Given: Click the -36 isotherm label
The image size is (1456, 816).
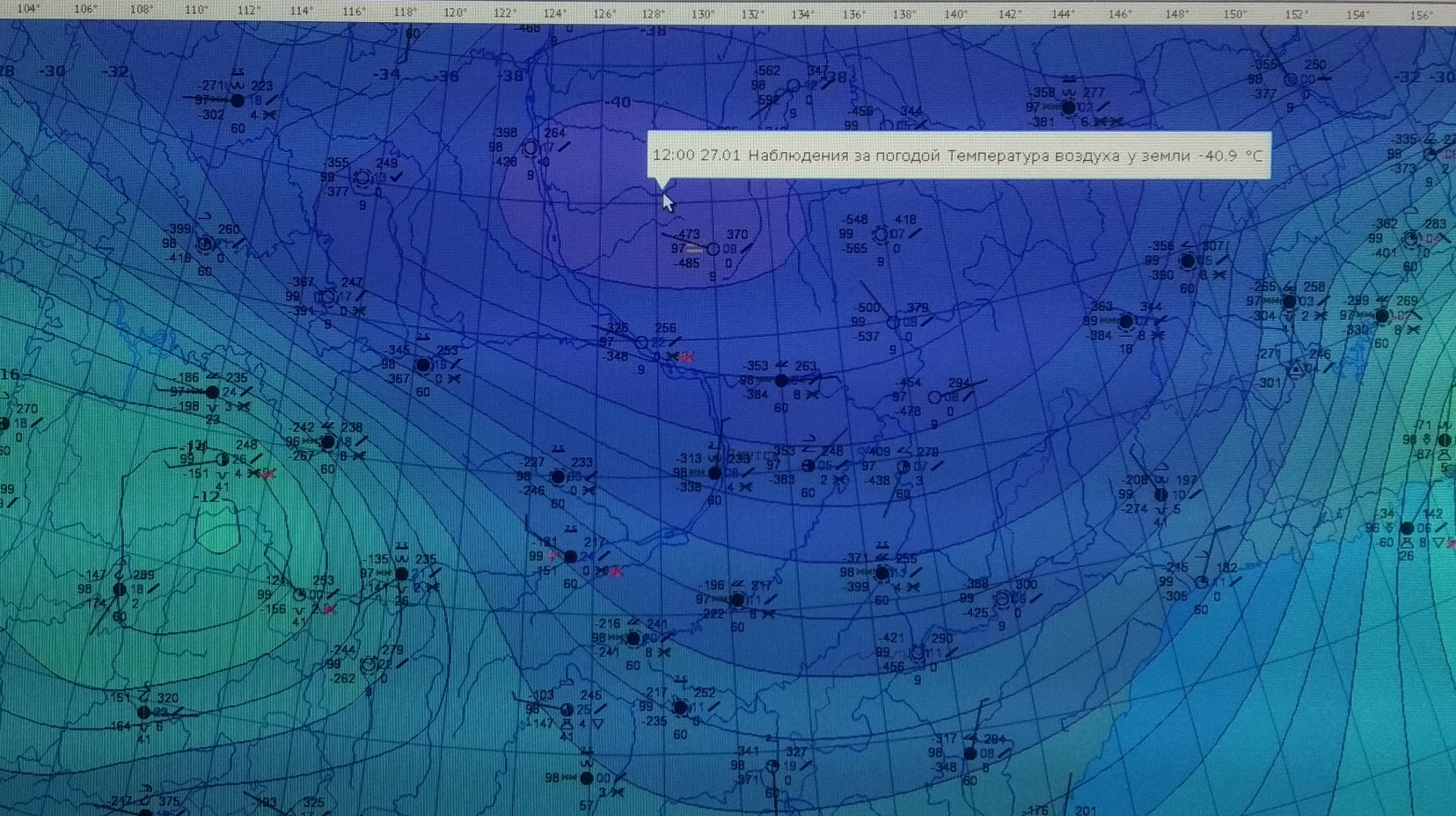Looking at the screenshot, I should coord(446,76).
